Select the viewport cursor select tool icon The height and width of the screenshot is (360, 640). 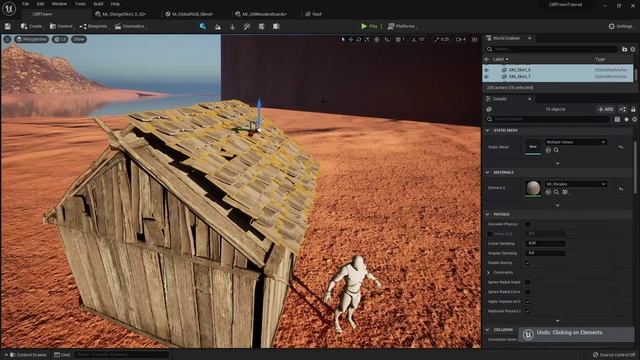[x=343, y=40]
